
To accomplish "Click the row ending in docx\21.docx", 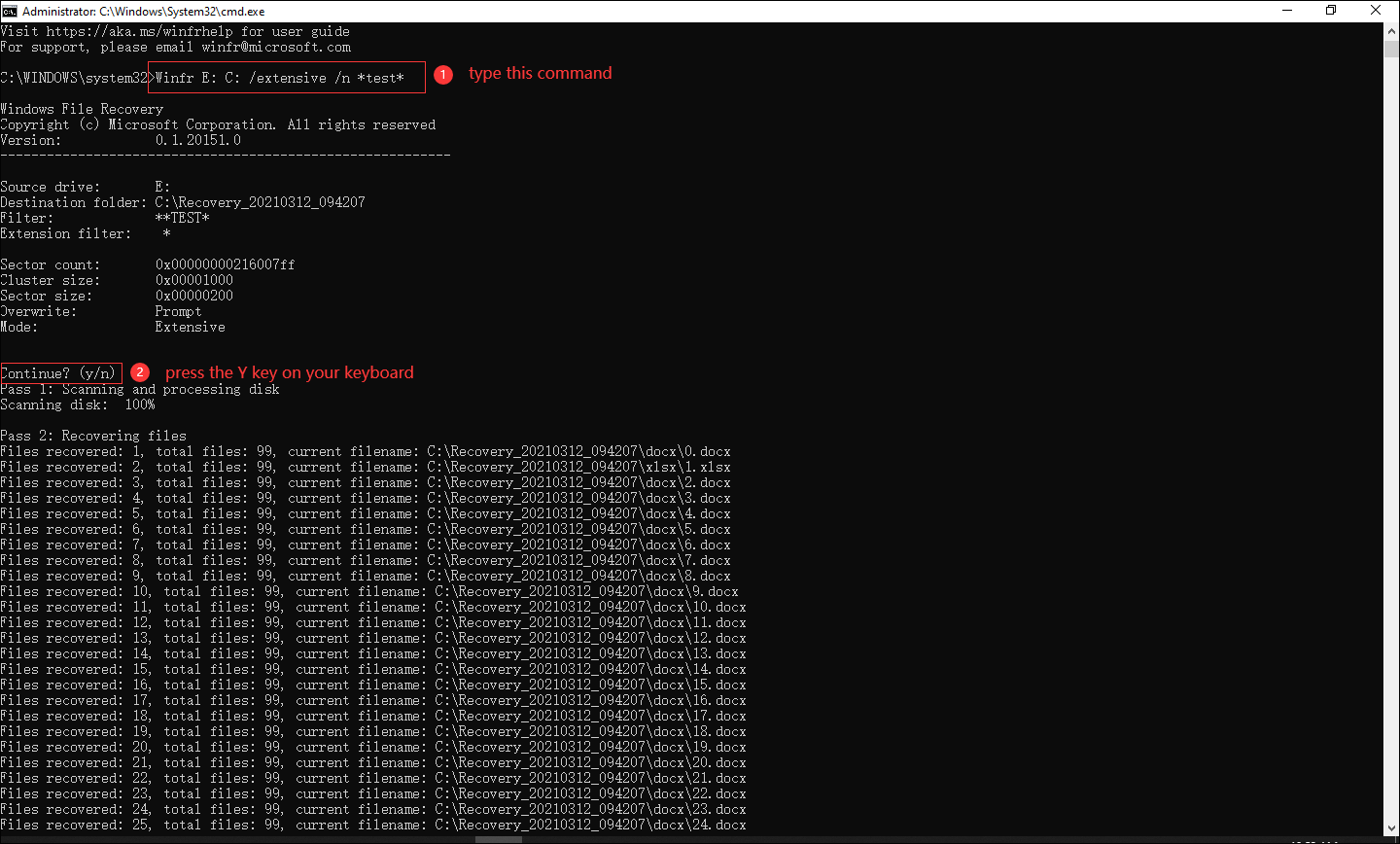I will (373, 778).
